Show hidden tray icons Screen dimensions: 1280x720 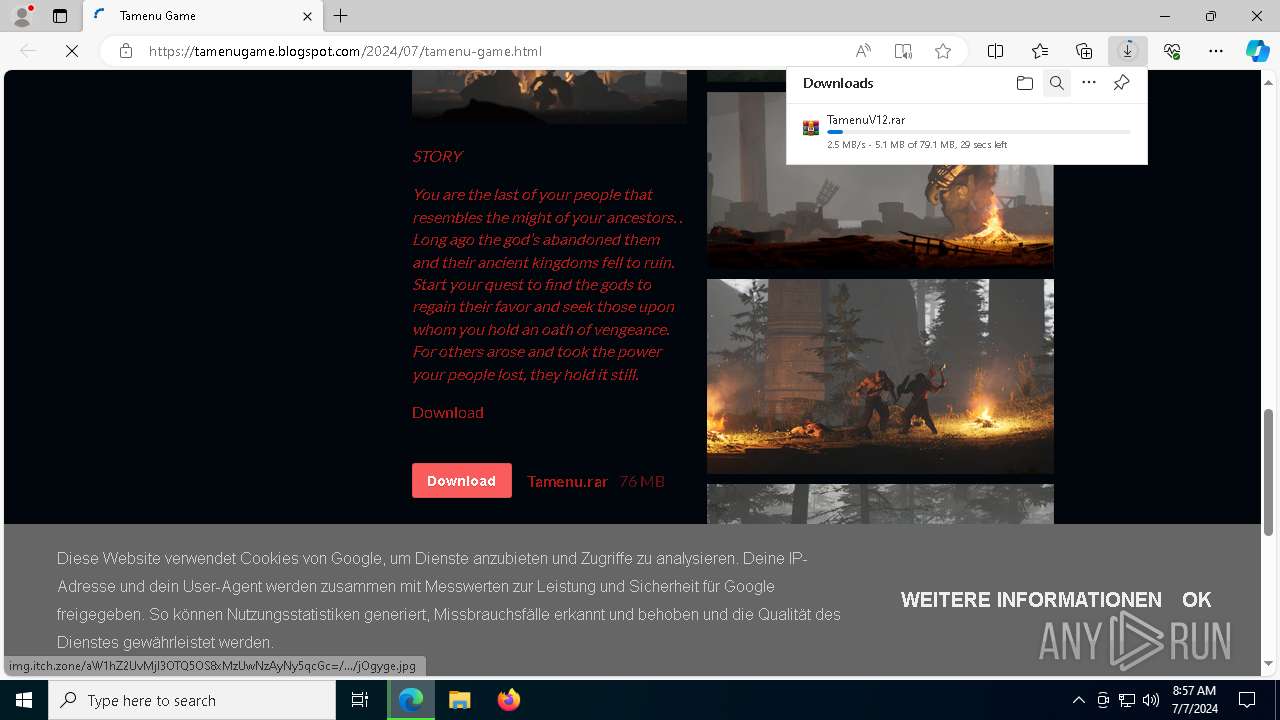click(x=1078, y=700)
